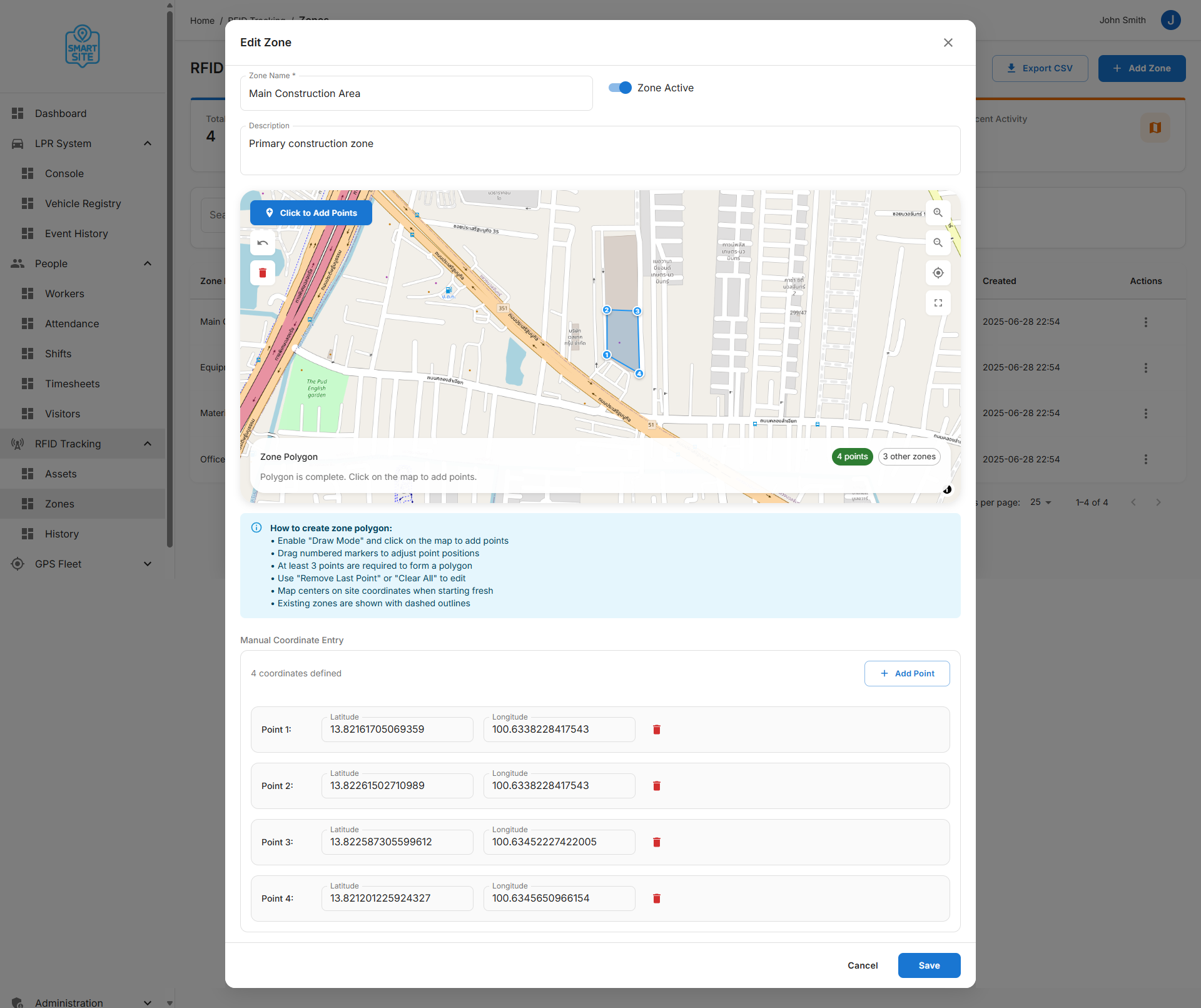1201x1008 pixels.
Task: Click the 3 other zones chip
Action: click(909, 457)
